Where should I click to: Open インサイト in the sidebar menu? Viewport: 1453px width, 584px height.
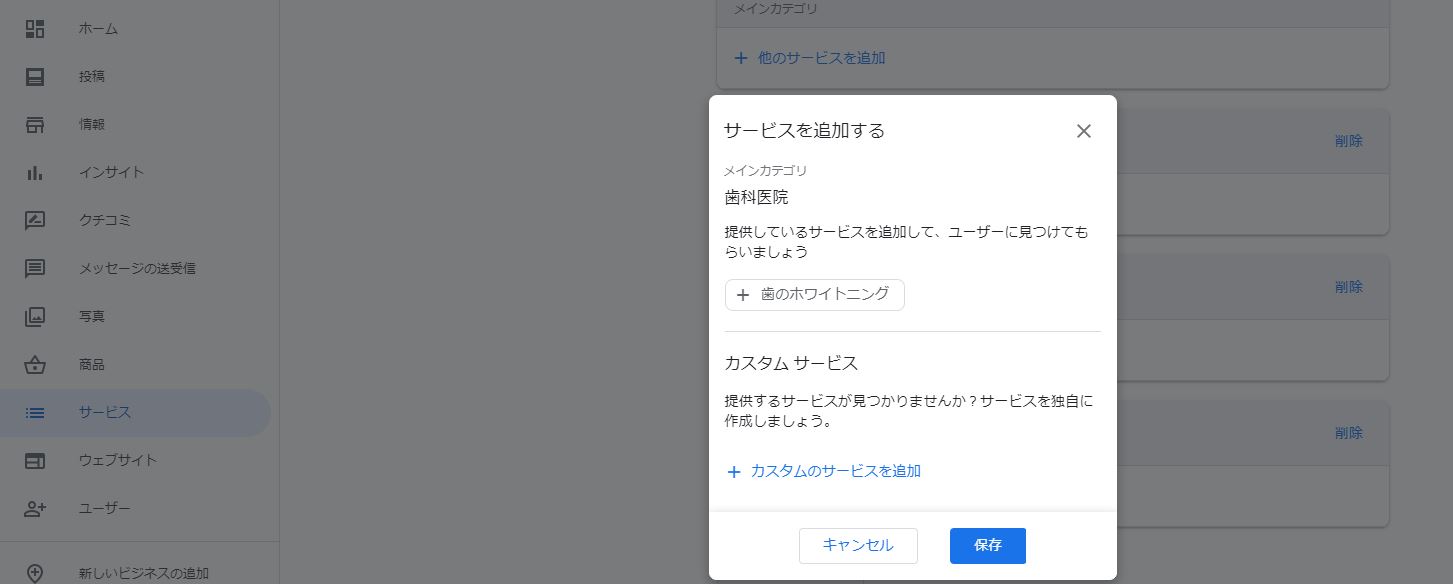tap(111, 172)
